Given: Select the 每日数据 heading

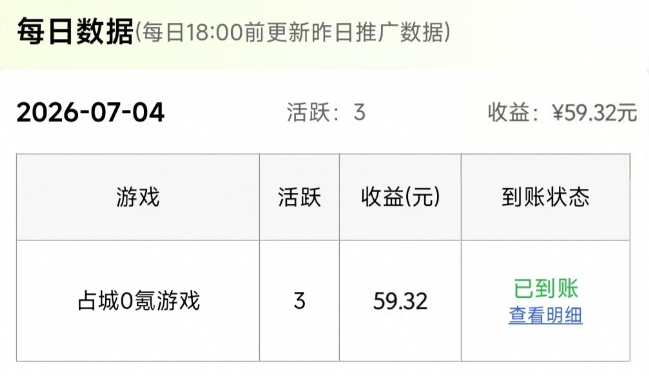Looking at the screenshot, I should [75, 31].
